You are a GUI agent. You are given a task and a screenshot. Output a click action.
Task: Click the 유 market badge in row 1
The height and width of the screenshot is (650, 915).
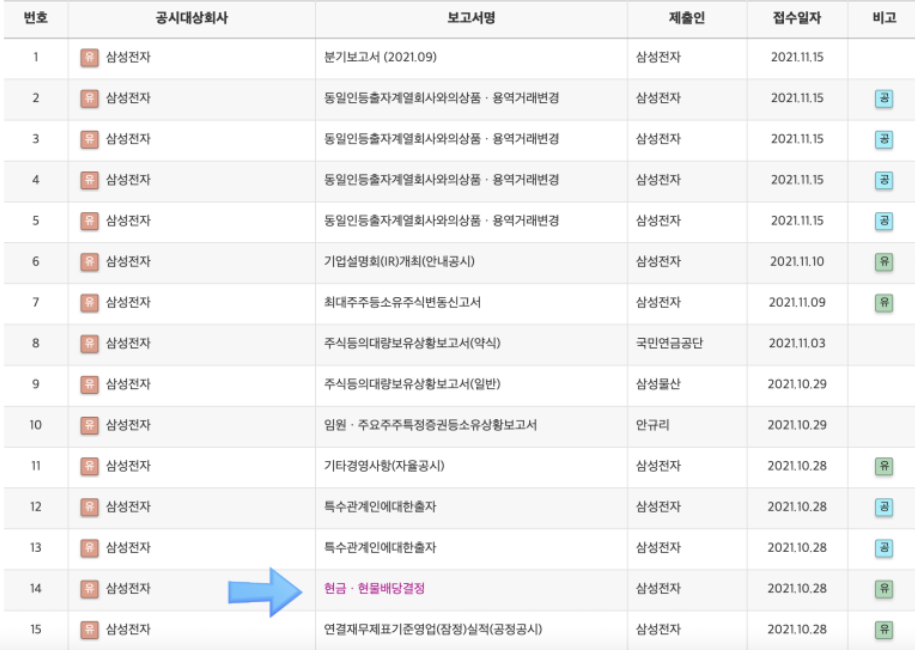tap(89, 57)
